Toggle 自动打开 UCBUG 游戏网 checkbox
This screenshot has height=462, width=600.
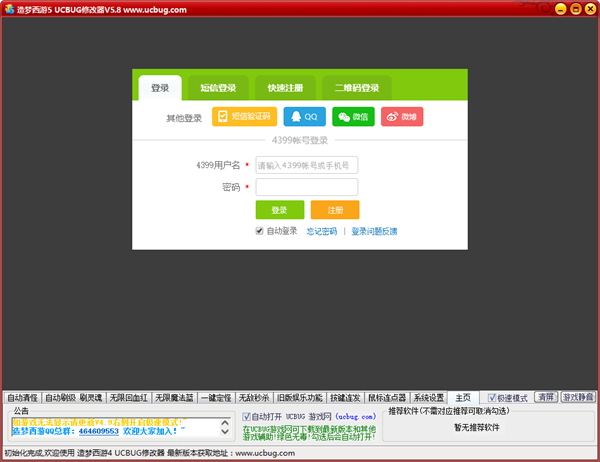(x=246, y=416)
